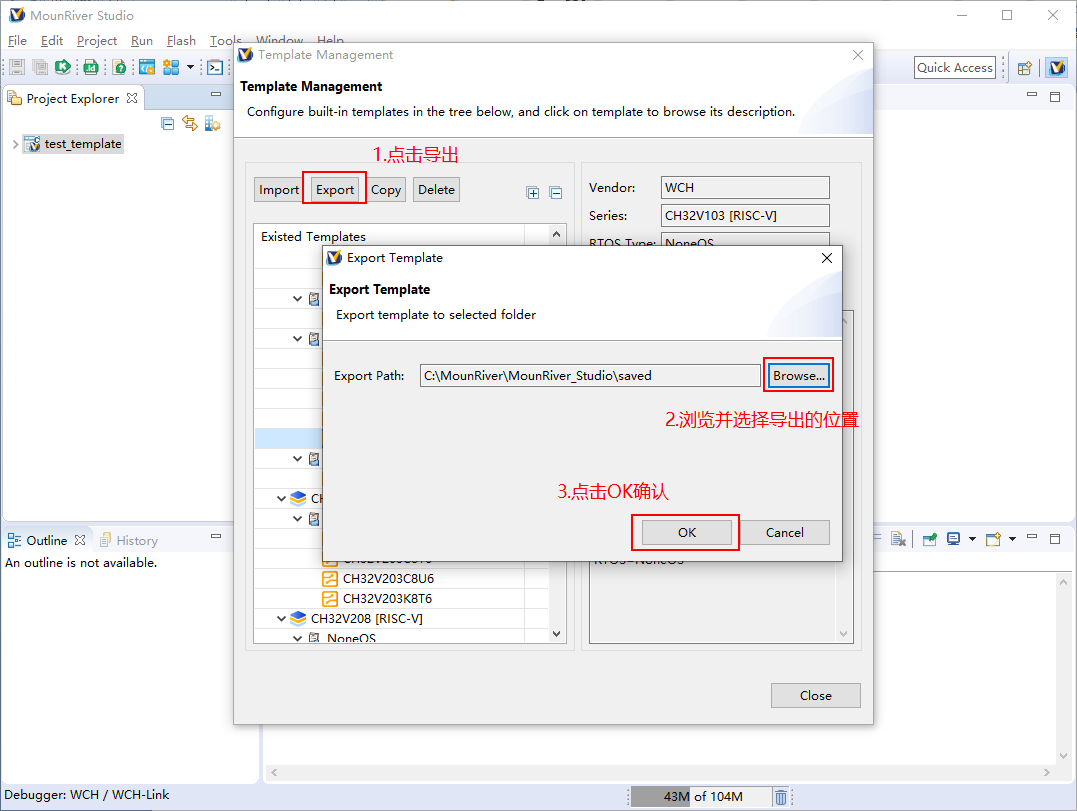This screenshot has height=811, width=1077.
Task: Confirm export with OK button
Action: 687,532
